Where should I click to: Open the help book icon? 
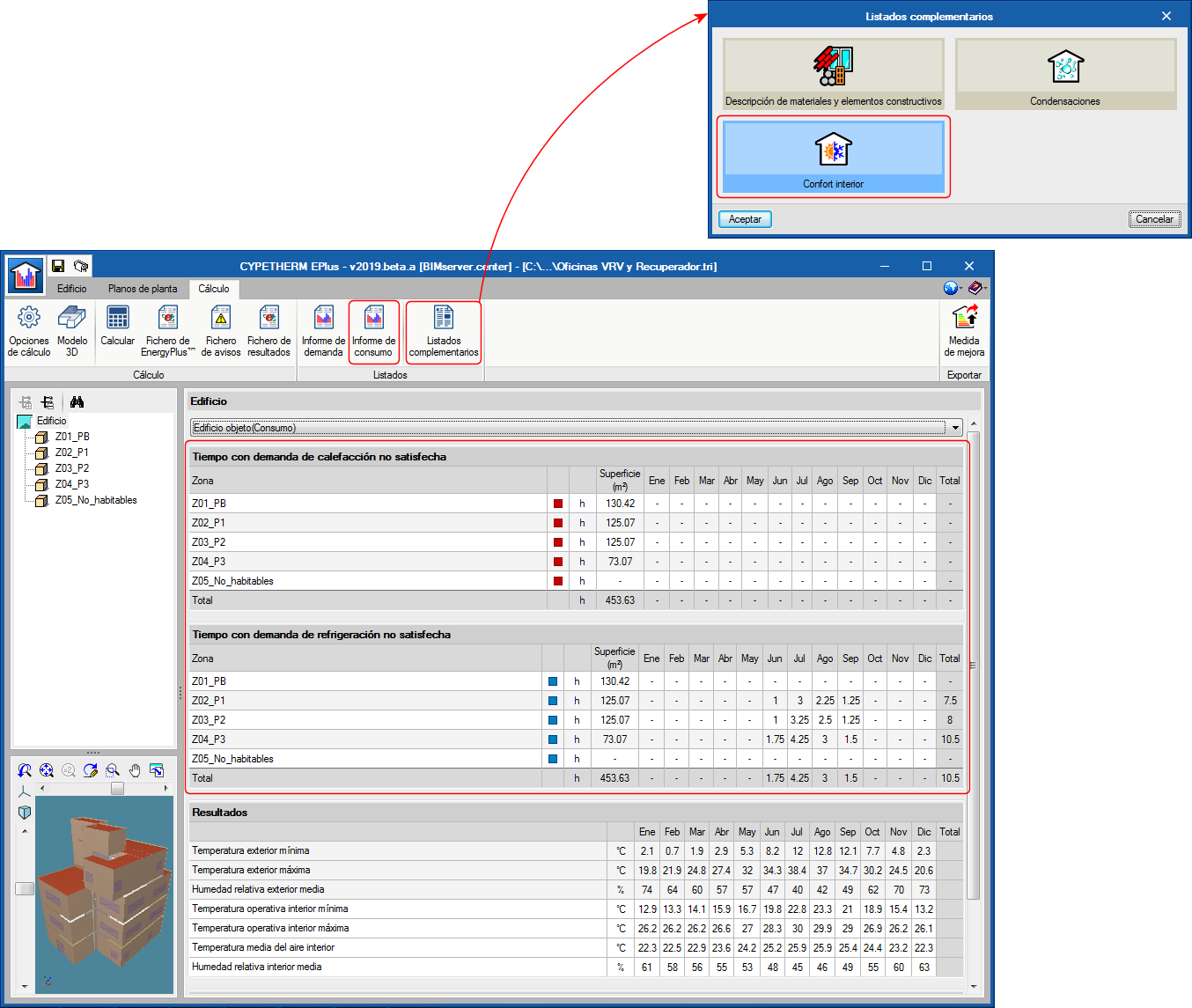click(x=975, y=288)
